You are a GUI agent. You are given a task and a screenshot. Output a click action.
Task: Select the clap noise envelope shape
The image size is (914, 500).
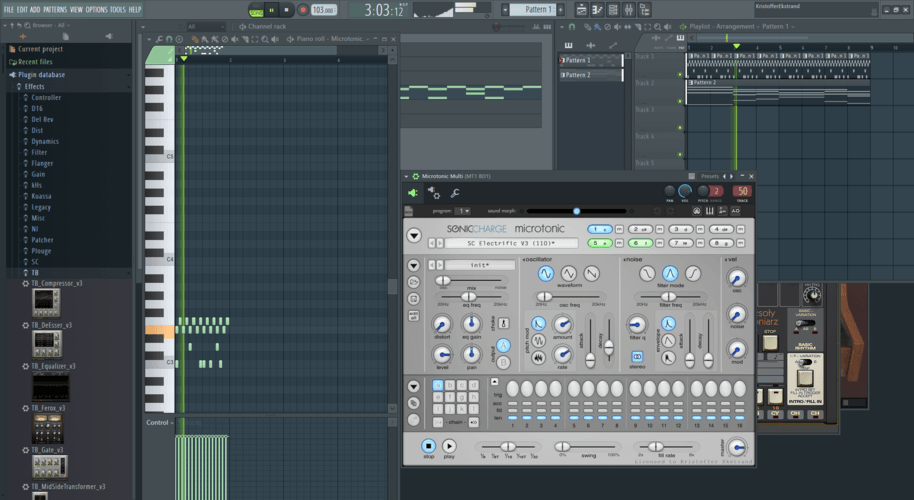point(669,357)
